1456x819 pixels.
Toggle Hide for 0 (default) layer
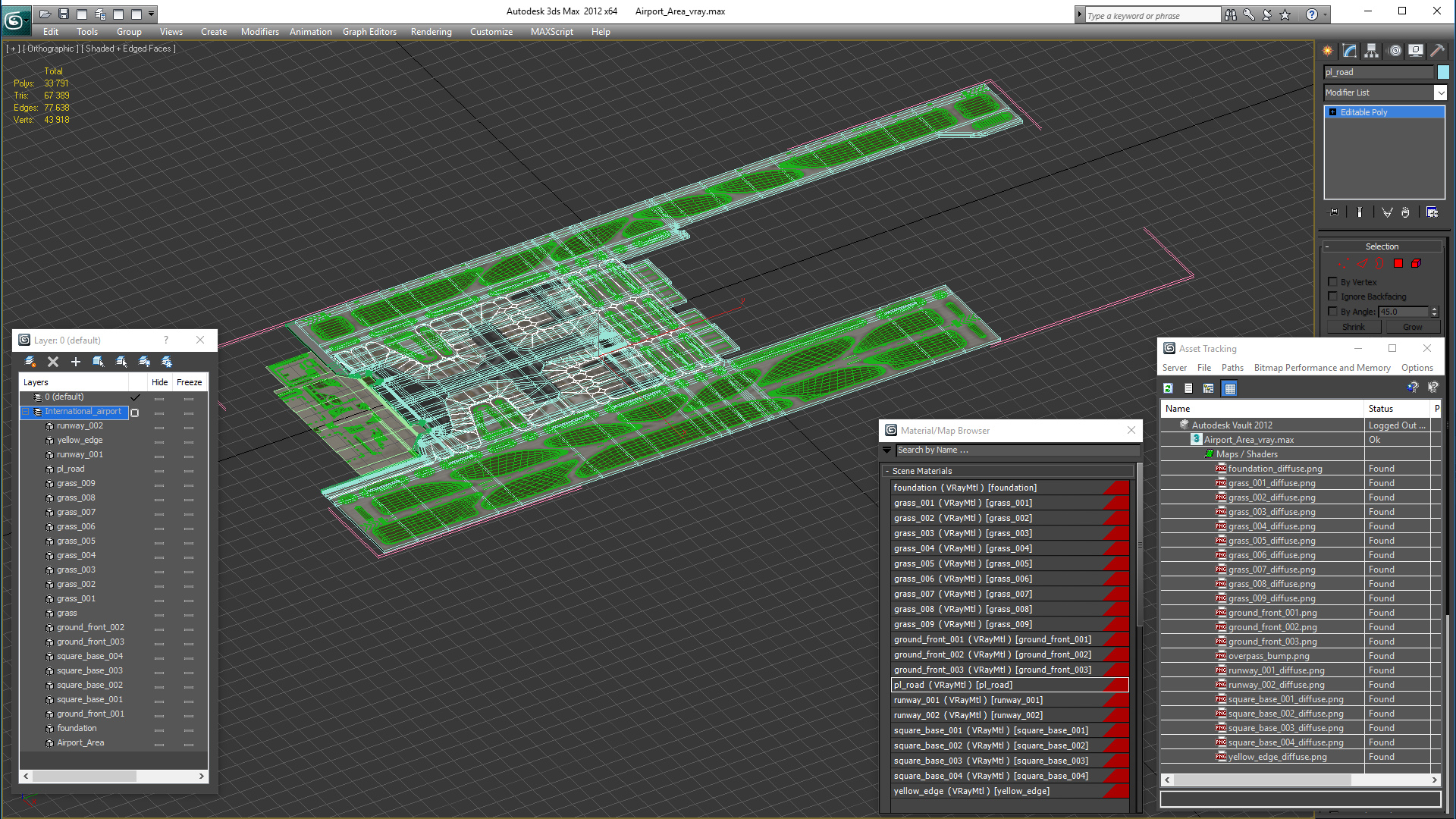pyautogui.click(x=159, y=398)
